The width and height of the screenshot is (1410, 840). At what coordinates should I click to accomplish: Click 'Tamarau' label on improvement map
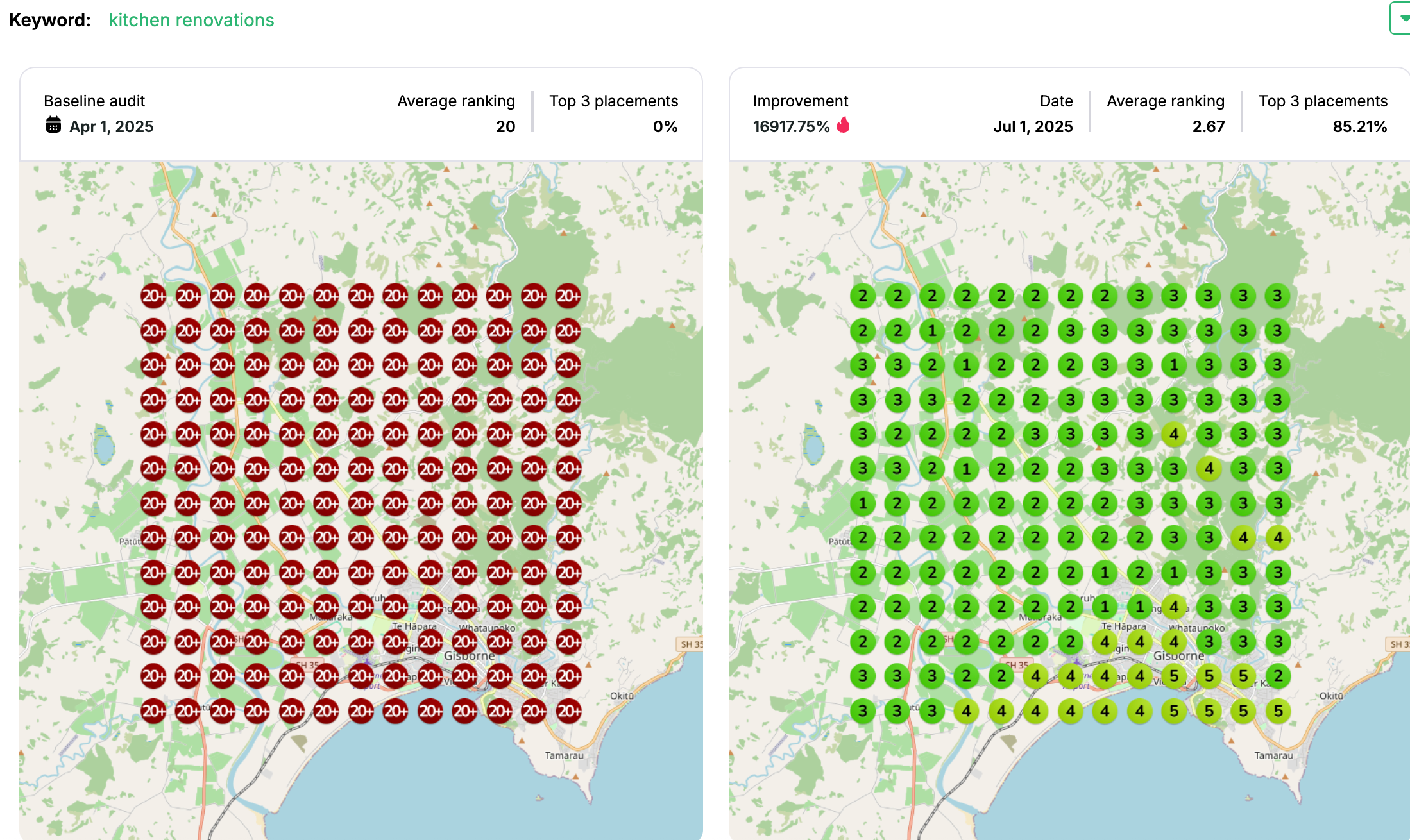[1274, 755]
